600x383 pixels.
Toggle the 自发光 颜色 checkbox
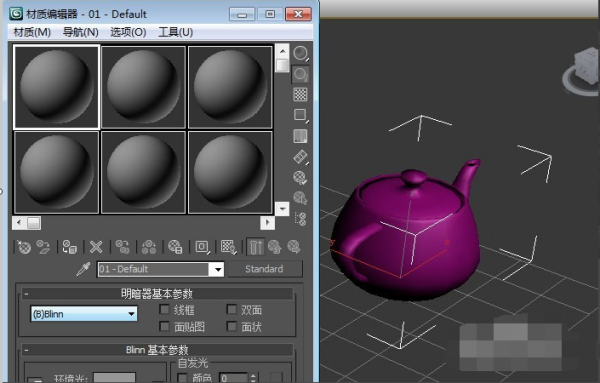click(x=183, y=378)
